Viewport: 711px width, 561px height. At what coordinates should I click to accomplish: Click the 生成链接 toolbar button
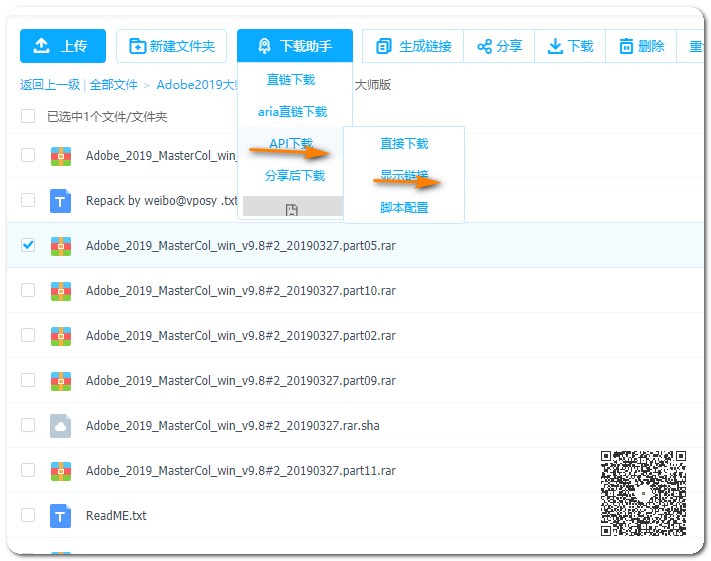coord(413,46)
